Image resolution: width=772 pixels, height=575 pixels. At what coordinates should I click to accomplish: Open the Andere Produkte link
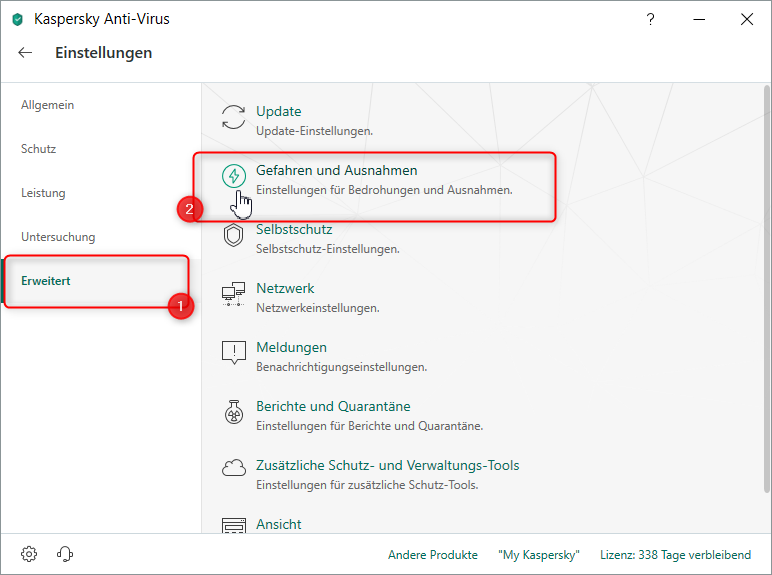click(433, 555)
